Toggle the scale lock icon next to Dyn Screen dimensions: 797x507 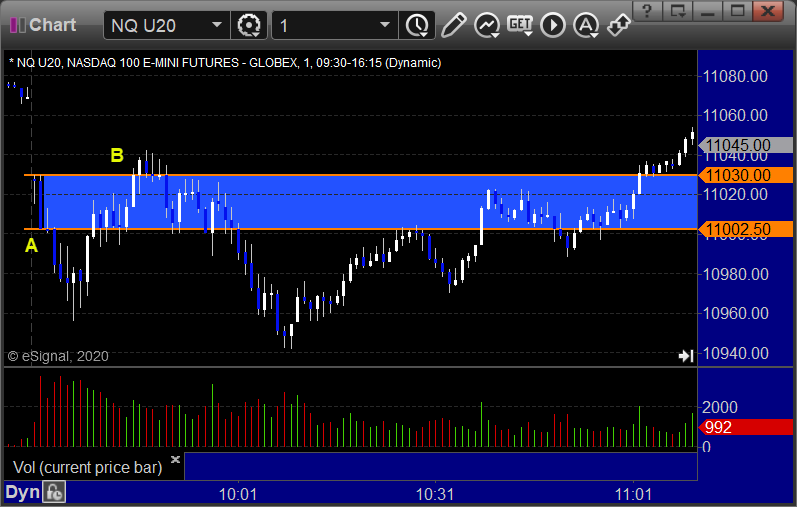click(x=54, y=492)
